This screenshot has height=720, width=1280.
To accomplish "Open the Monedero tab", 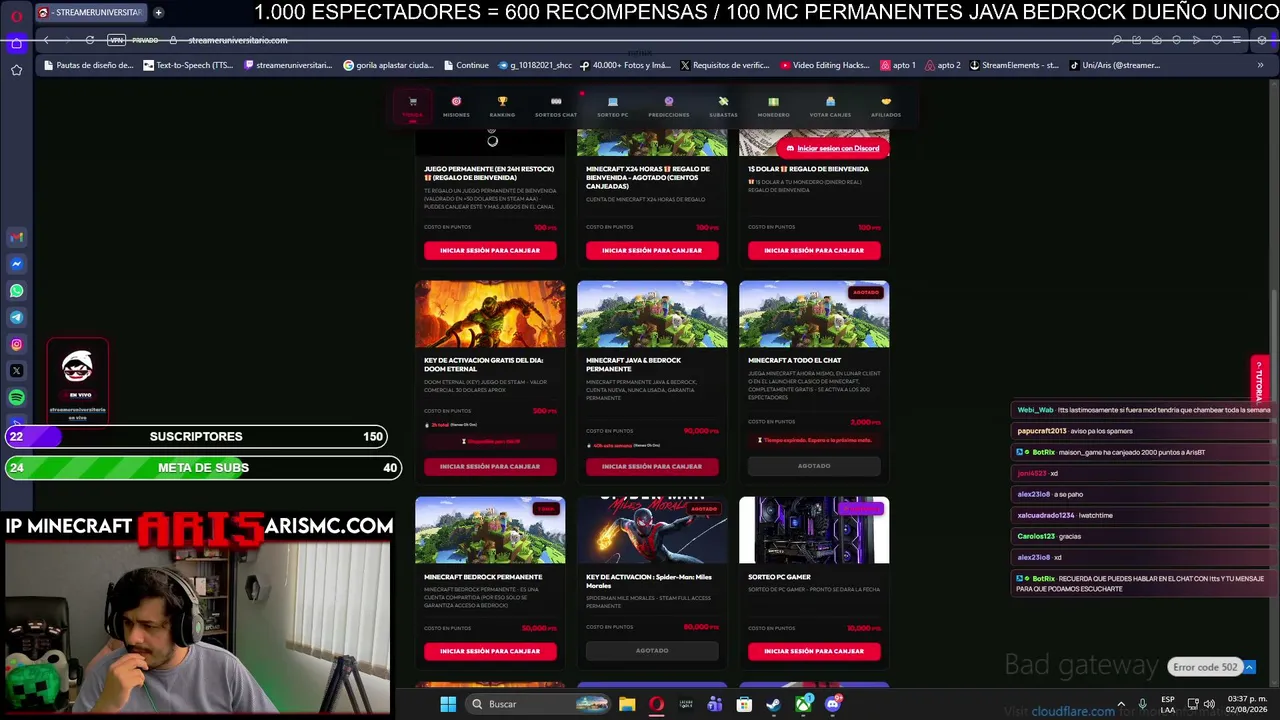I will point(773,106).
